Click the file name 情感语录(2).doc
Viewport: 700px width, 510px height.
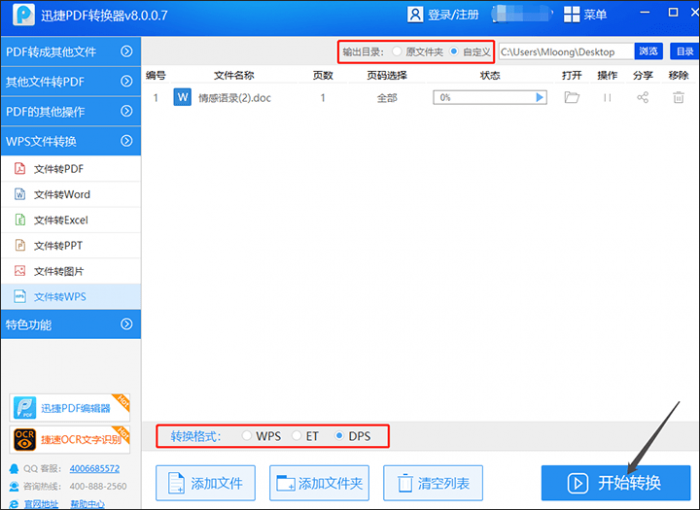[234, 98]
